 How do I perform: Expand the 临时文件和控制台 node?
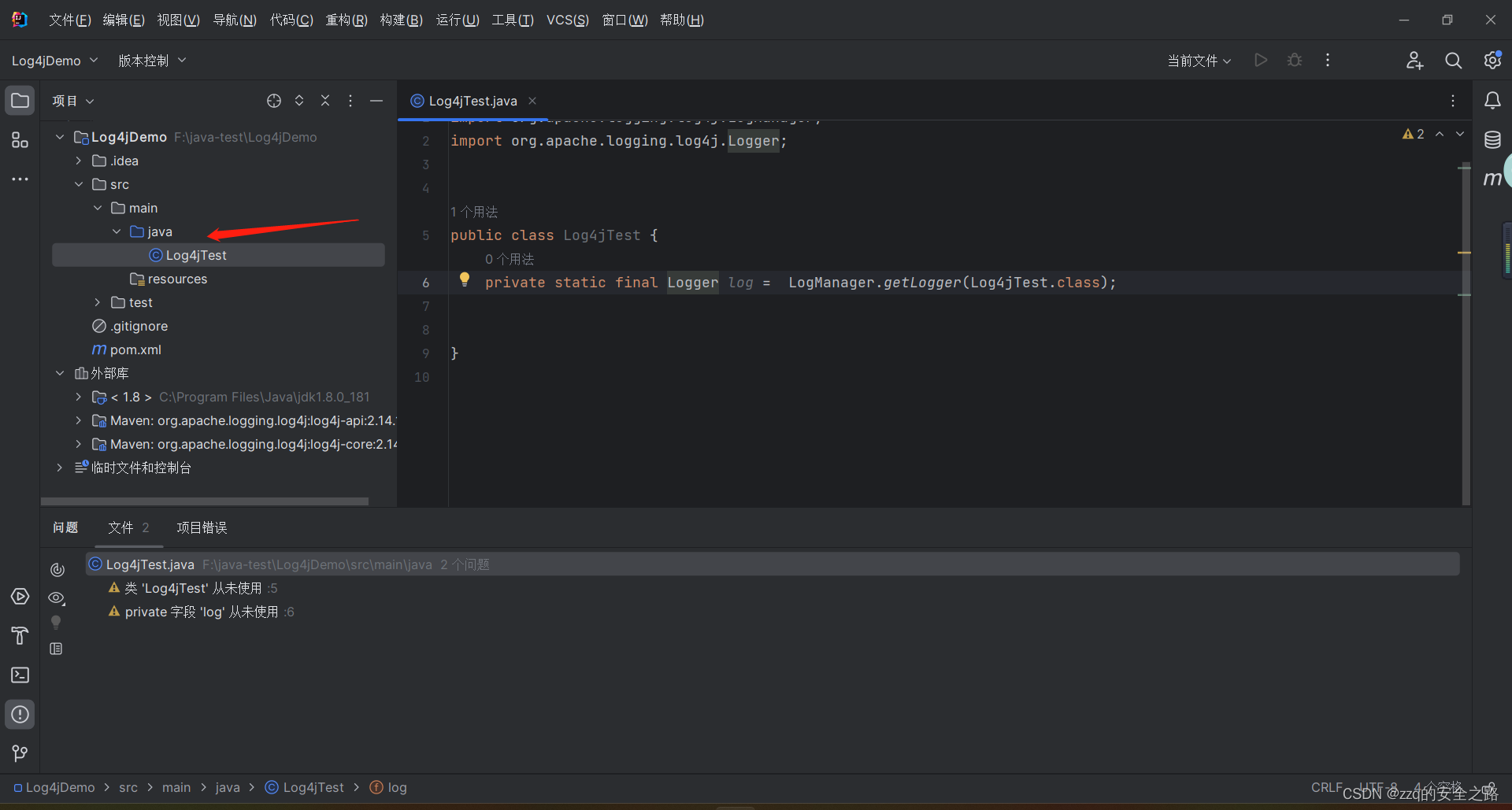pos(59,468)
